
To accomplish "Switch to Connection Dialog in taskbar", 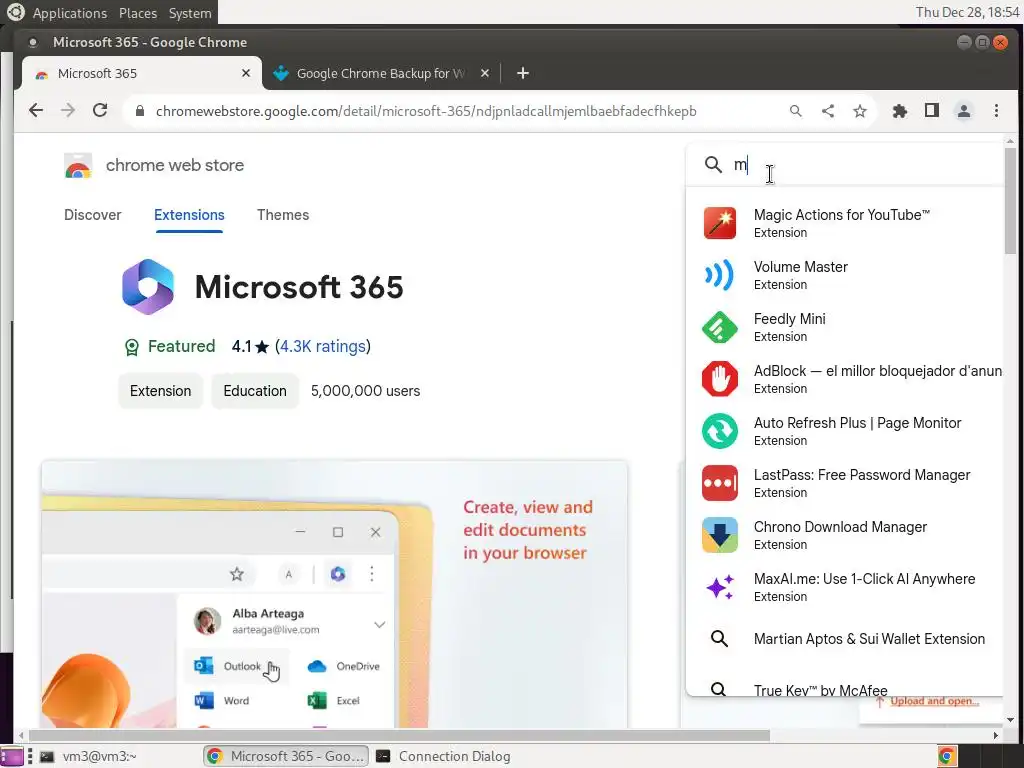I will [x=444, y=756].
